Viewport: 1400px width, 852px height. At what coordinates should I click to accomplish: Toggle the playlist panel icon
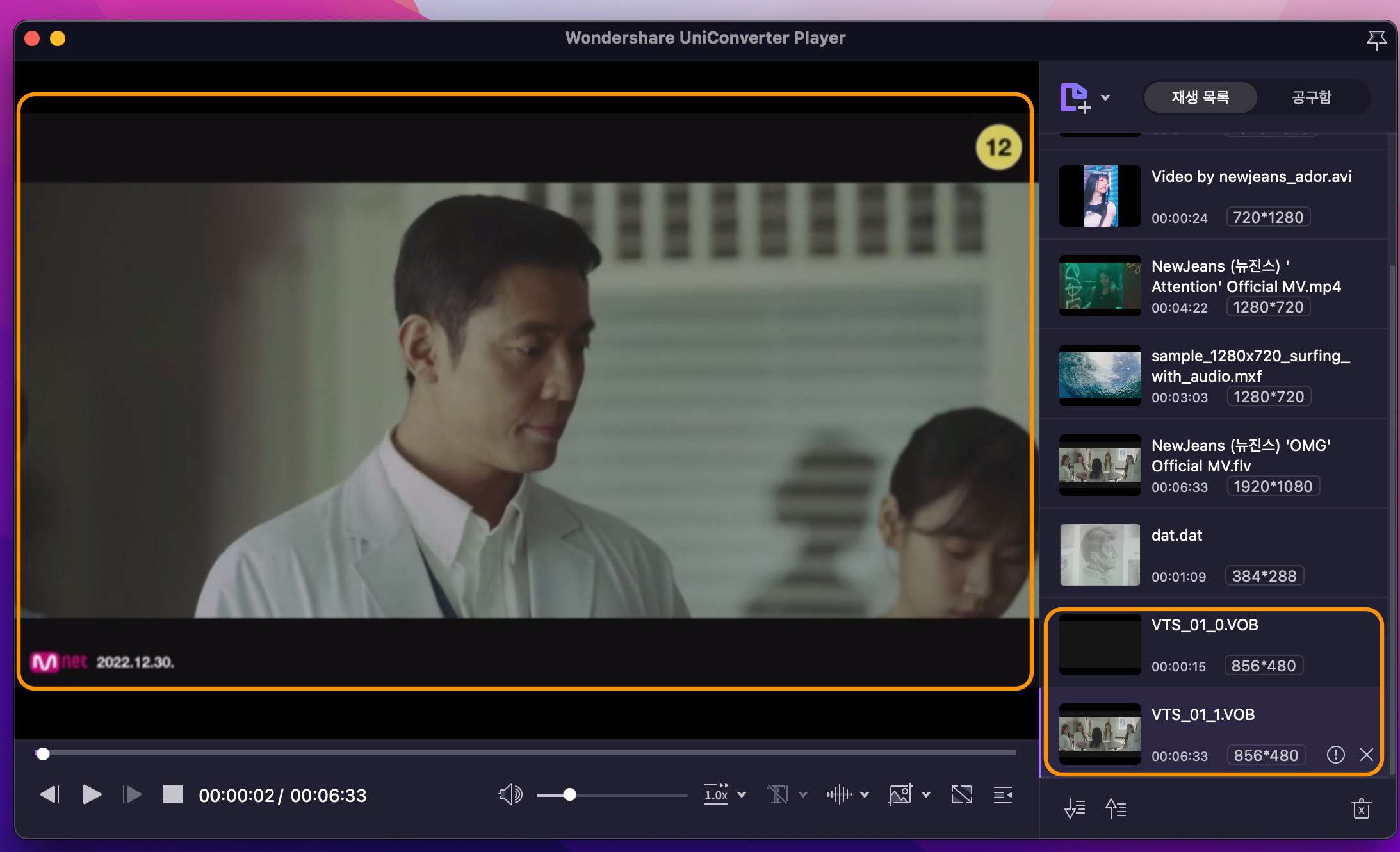(x=1003, y=795)
